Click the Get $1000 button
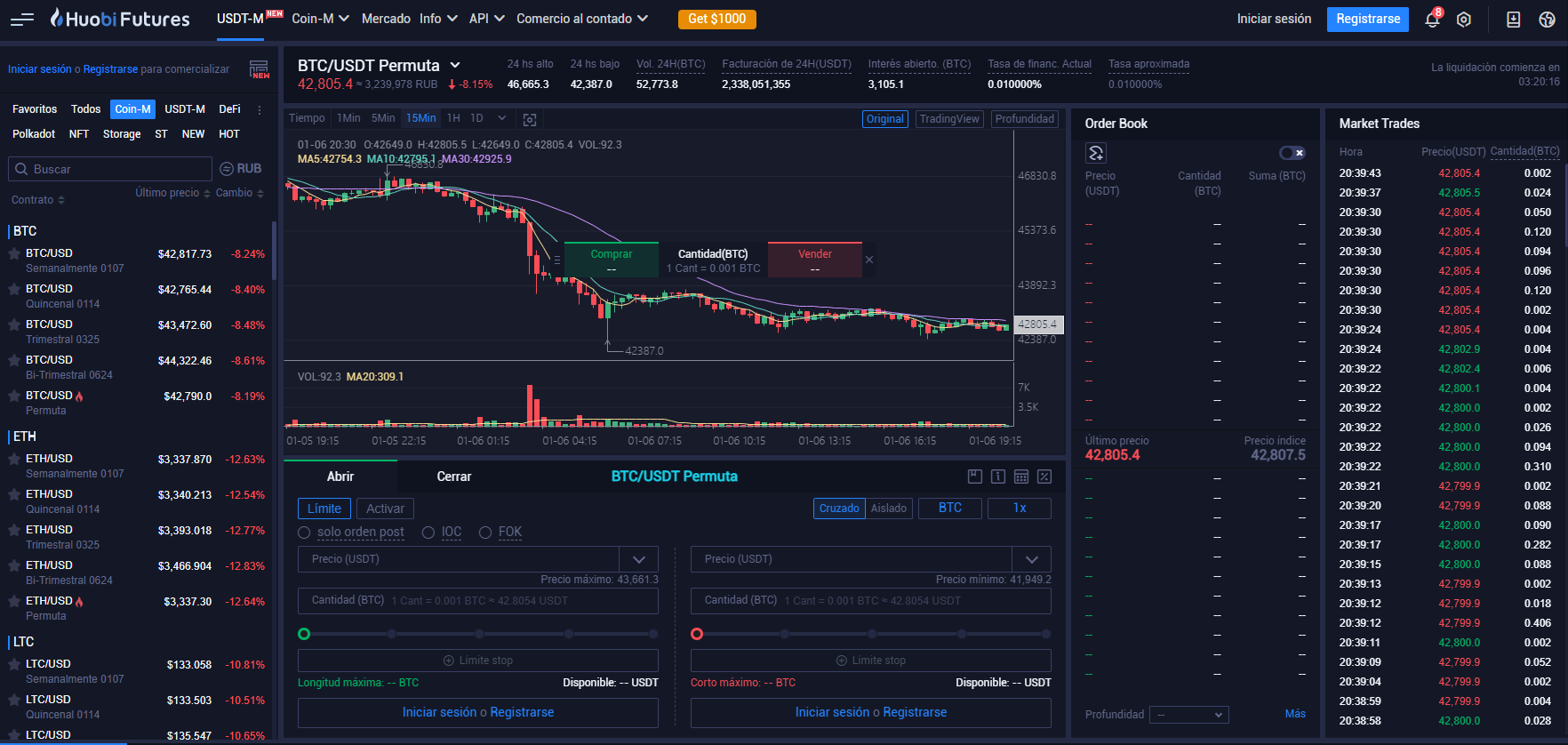Viewport: 1568px width, 745px height. tap(716, 19)
